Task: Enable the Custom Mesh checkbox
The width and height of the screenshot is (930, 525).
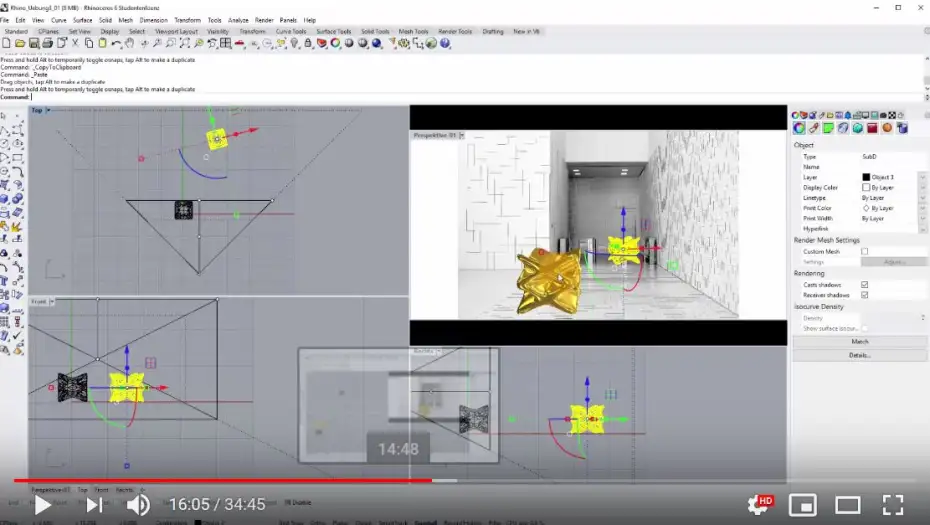Action: (x=865, y=252)
